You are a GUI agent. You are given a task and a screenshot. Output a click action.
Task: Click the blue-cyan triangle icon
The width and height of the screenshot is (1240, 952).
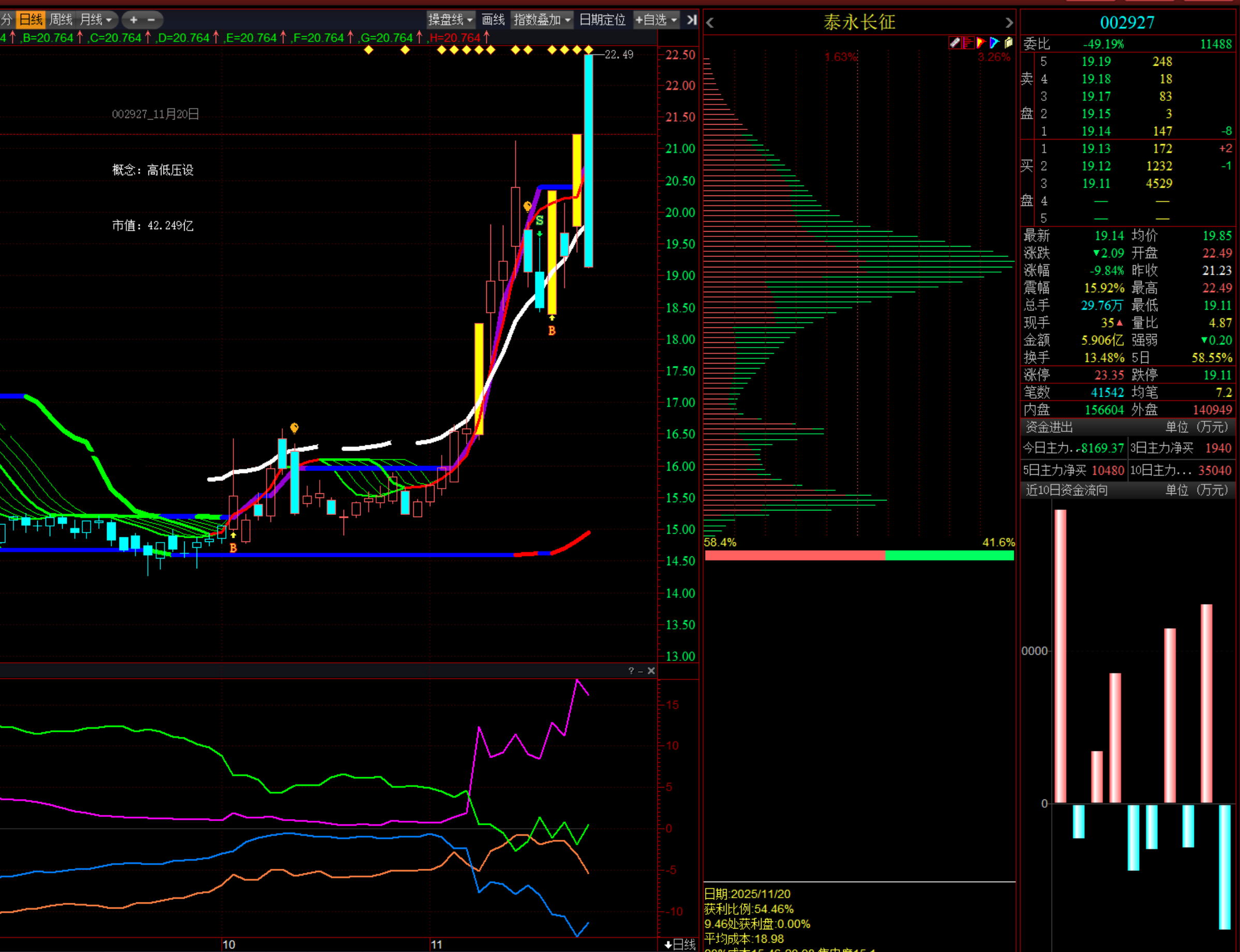tap(995, 42)
